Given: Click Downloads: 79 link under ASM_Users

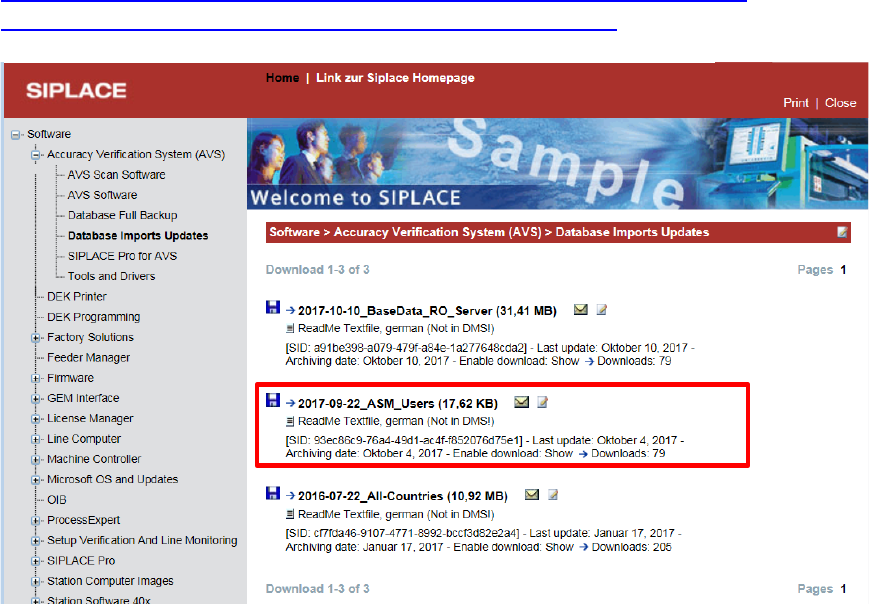Looking at the screenshot, I should 628,454.
